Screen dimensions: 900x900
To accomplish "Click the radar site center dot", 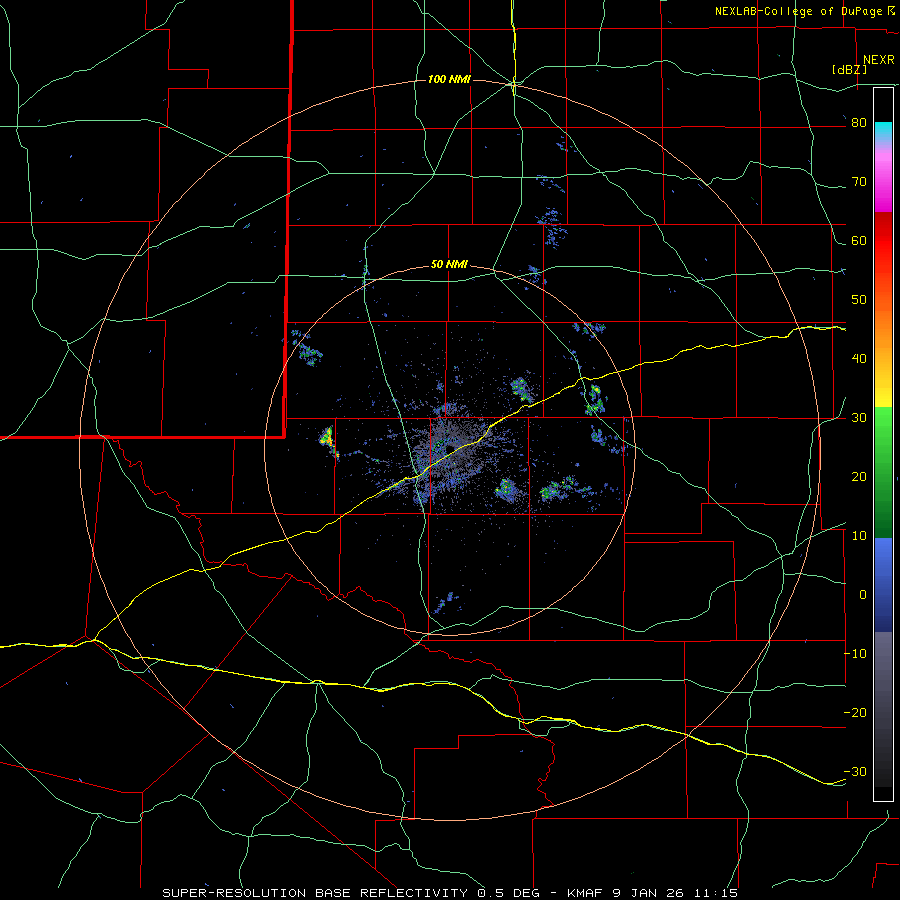I will pos(450,448).
